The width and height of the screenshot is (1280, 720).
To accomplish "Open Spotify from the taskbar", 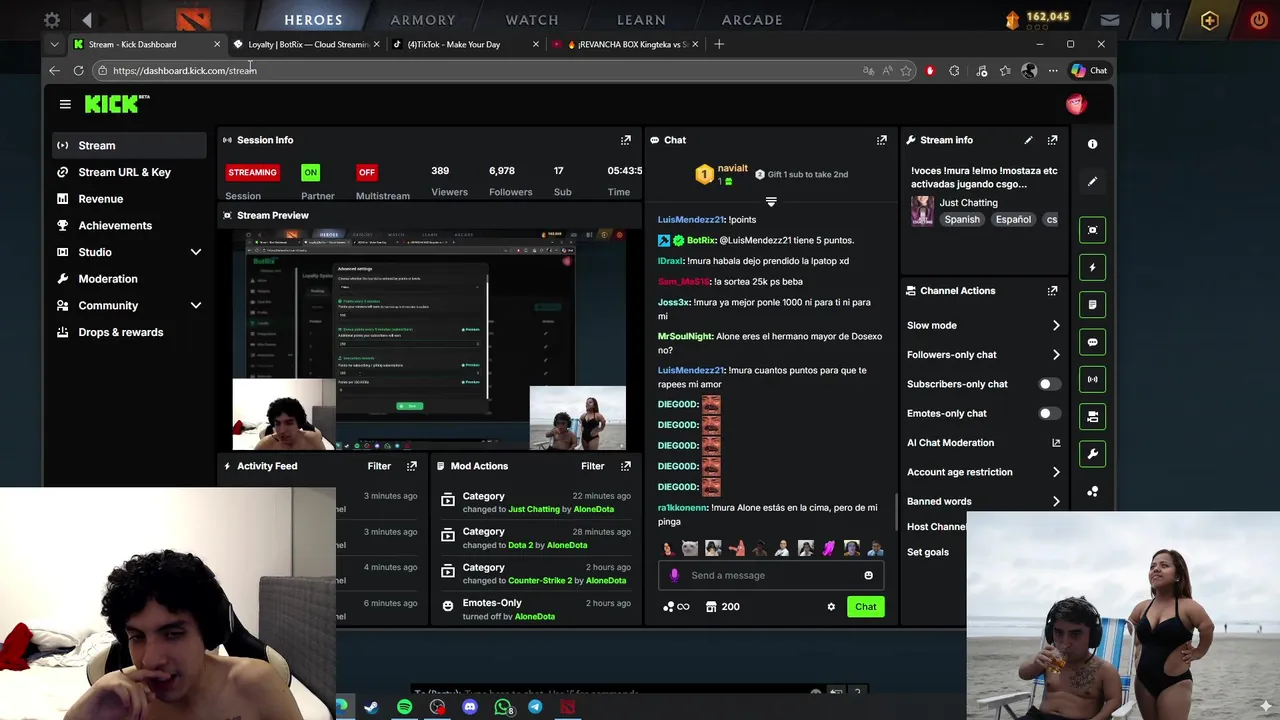I will point(404,707).
